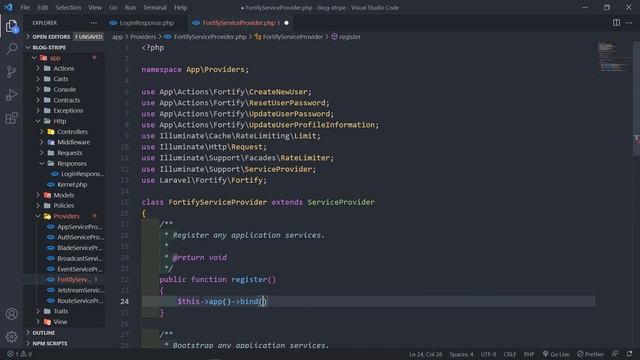Screen dimensions: 640x360
Task: Select the FortifyServiceProvider.php tab
Action: coord(239,23)
